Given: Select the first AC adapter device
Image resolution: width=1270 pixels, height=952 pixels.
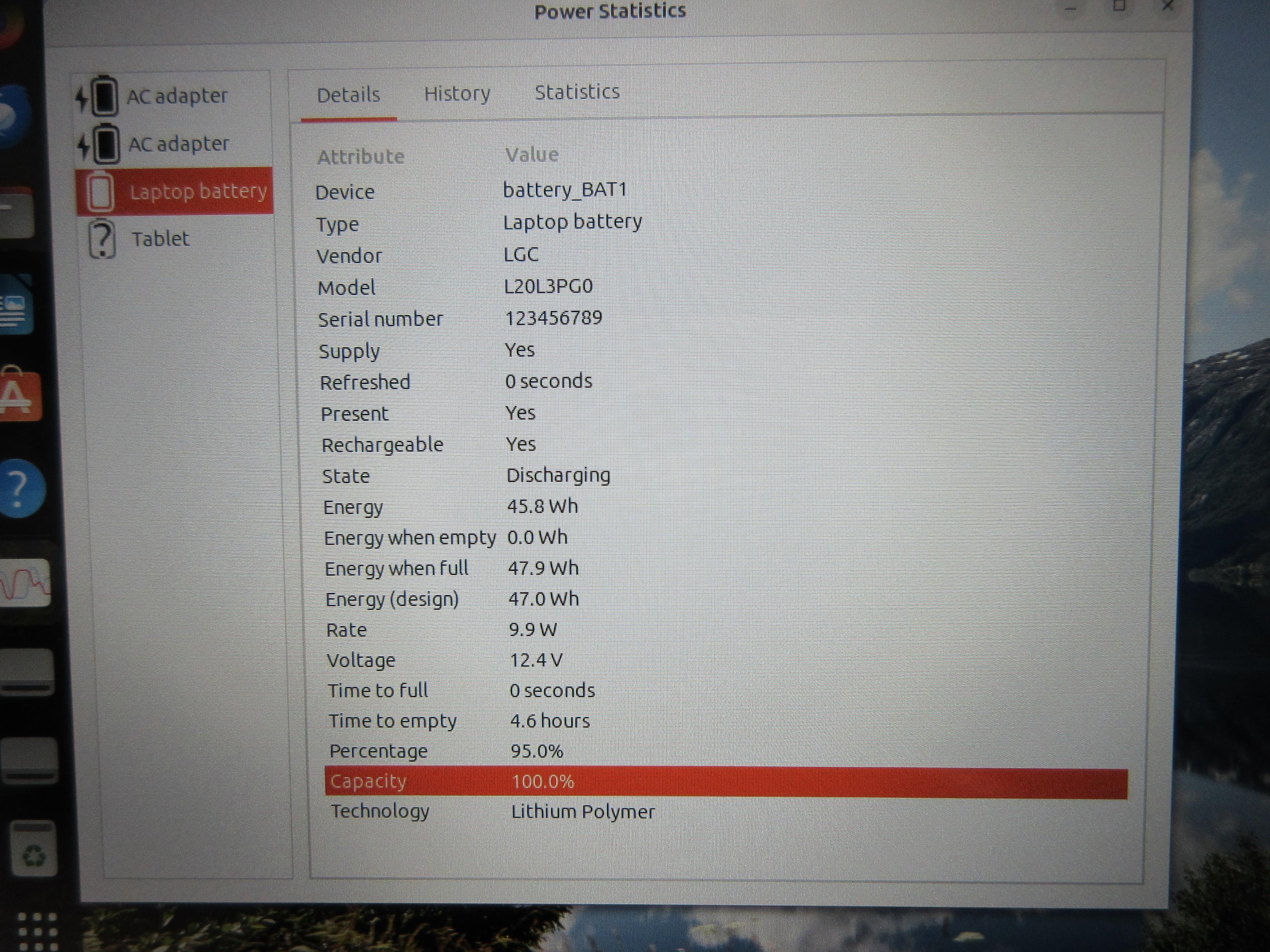Looking at the screenshot, I should 172,96.
